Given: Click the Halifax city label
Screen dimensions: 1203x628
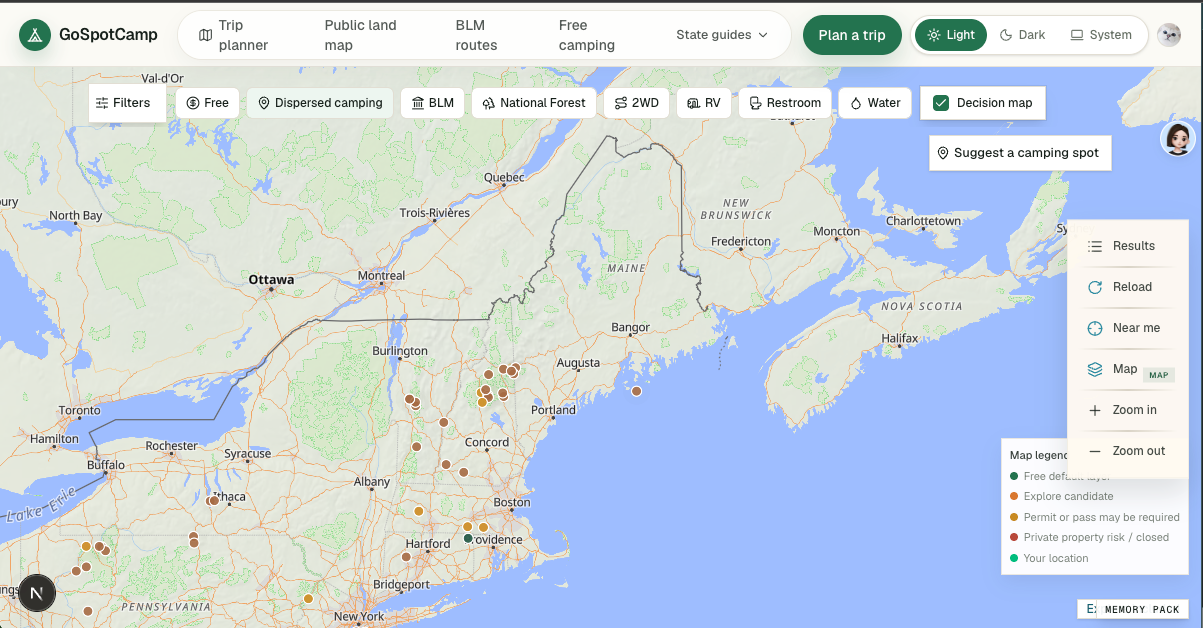Looking at the screenshot, I should click(900, 338).
